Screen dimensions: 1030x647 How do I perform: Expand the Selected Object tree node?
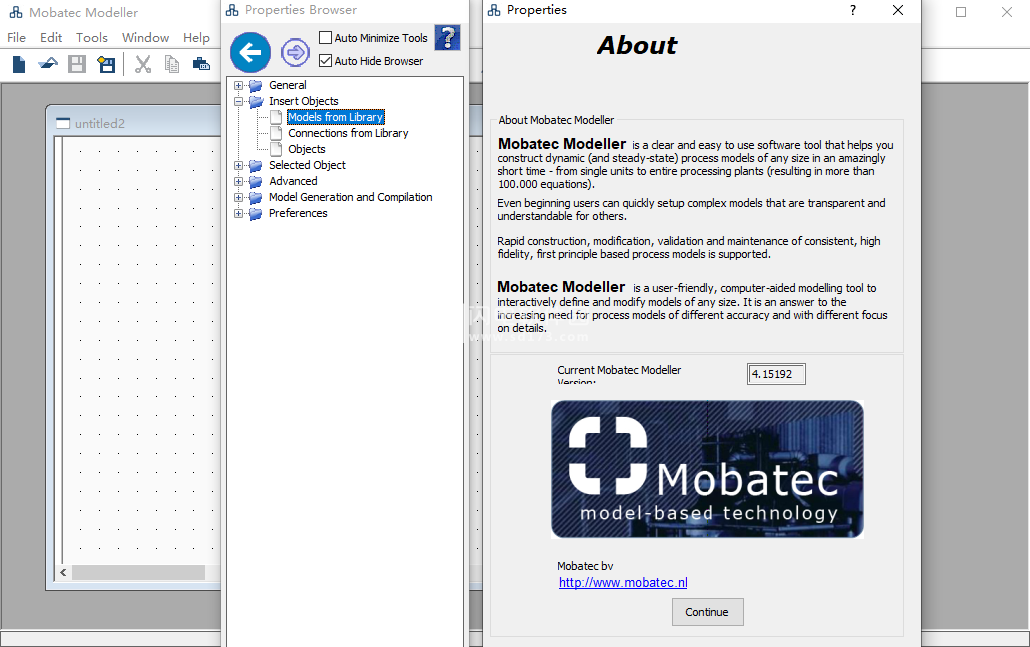coord(238,166)
